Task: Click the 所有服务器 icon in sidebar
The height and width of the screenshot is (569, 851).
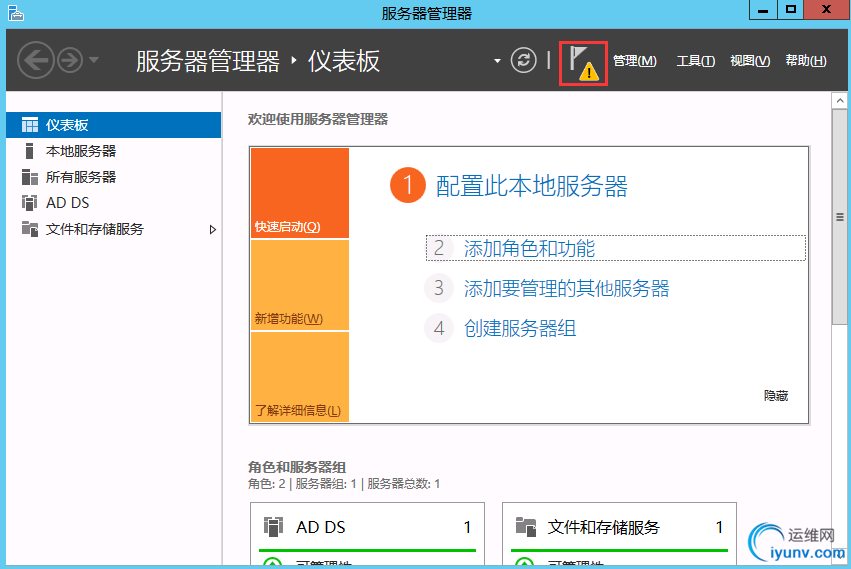Action: [30, 177]
